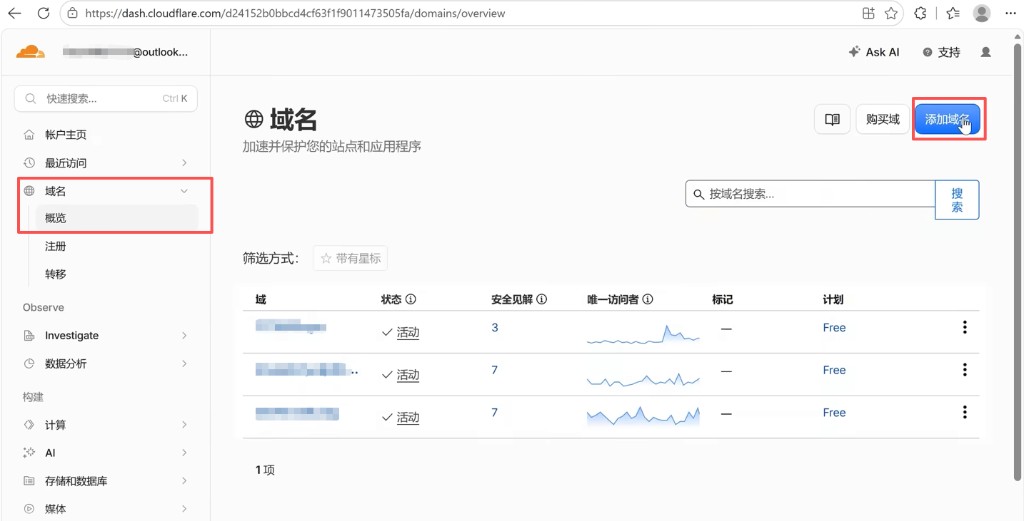The image size is (1024, 521).
Task: Expand 存储和数据库 sidebar item
Action: click(107, 481)
